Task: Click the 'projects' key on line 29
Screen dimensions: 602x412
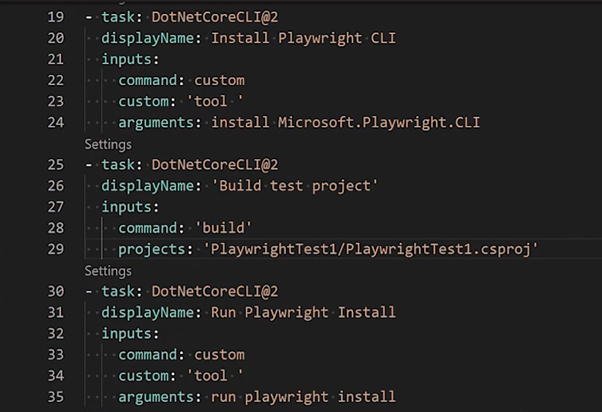Action: (x=156, y=248)
